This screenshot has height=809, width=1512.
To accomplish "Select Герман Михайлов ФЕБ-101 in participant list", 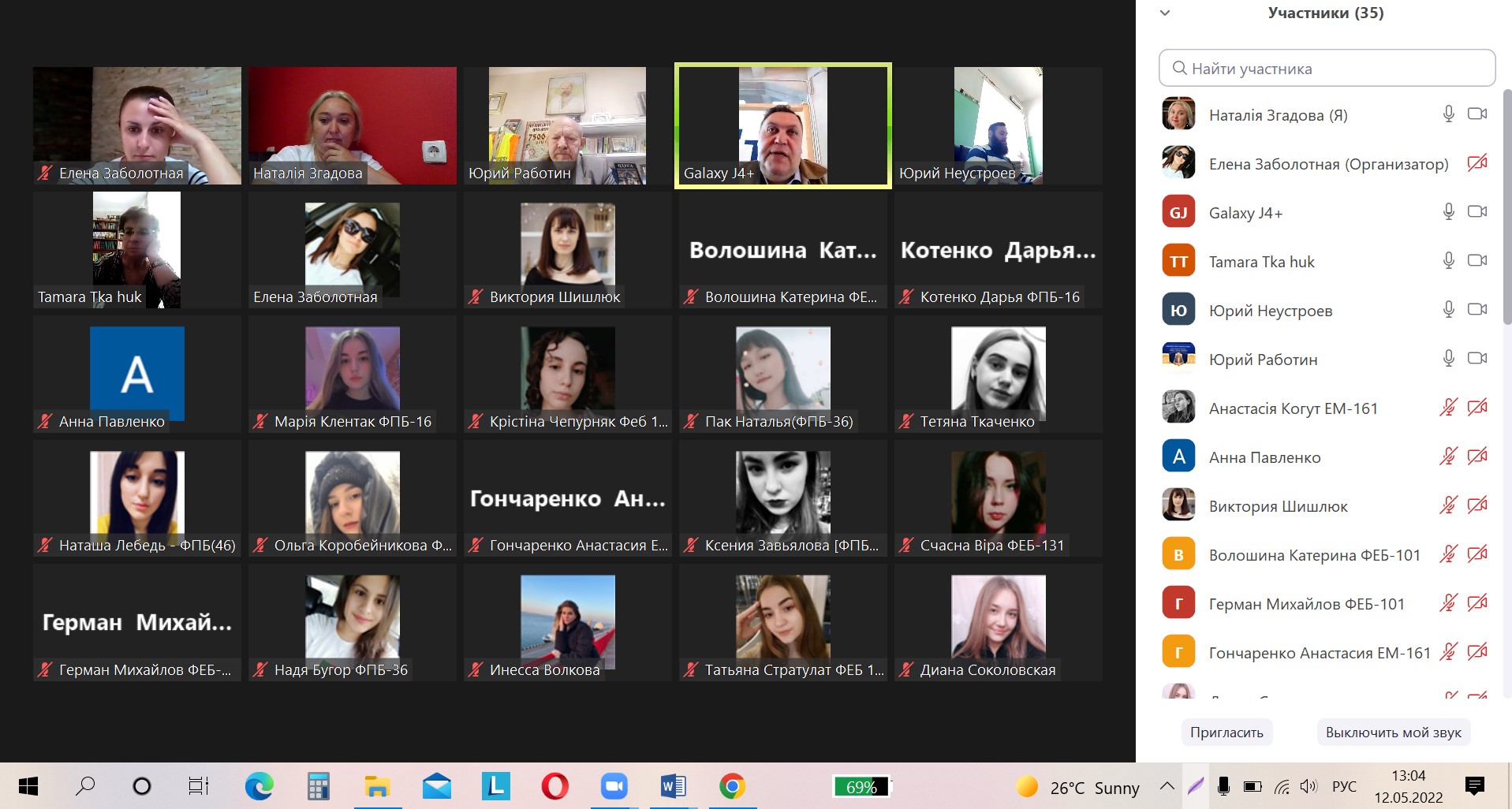I will 1306,604.
